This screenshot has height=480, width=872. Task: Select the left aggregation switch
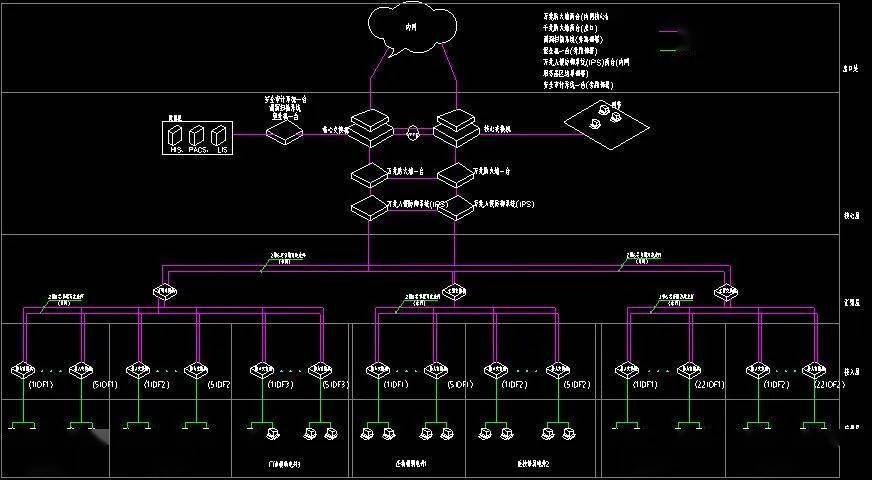pyautogui.click(x=165, y=292)
